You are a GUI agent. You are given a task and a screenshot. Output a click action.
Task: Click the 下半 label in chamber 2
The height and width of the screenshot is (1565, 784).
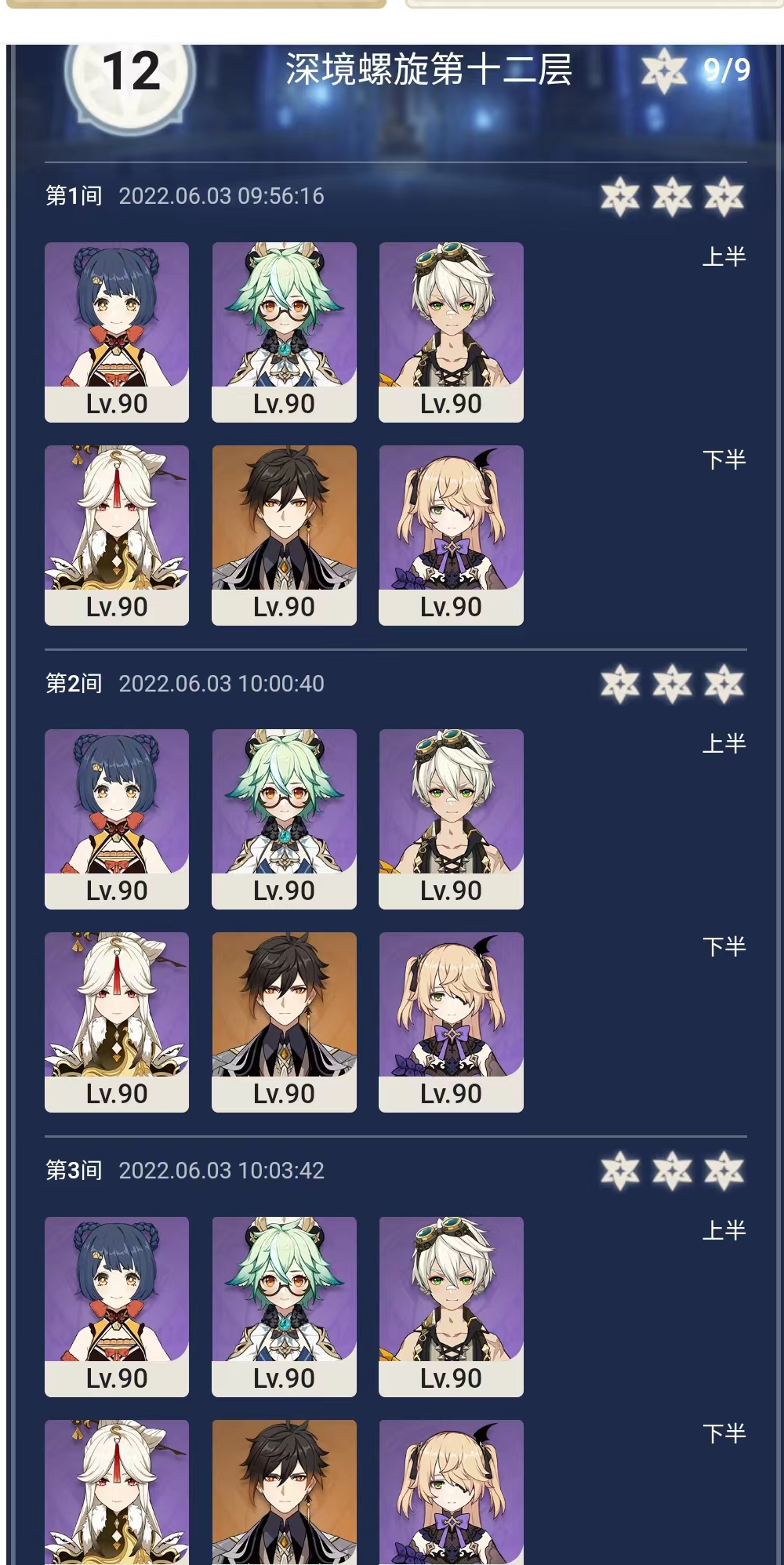(724, 946)
